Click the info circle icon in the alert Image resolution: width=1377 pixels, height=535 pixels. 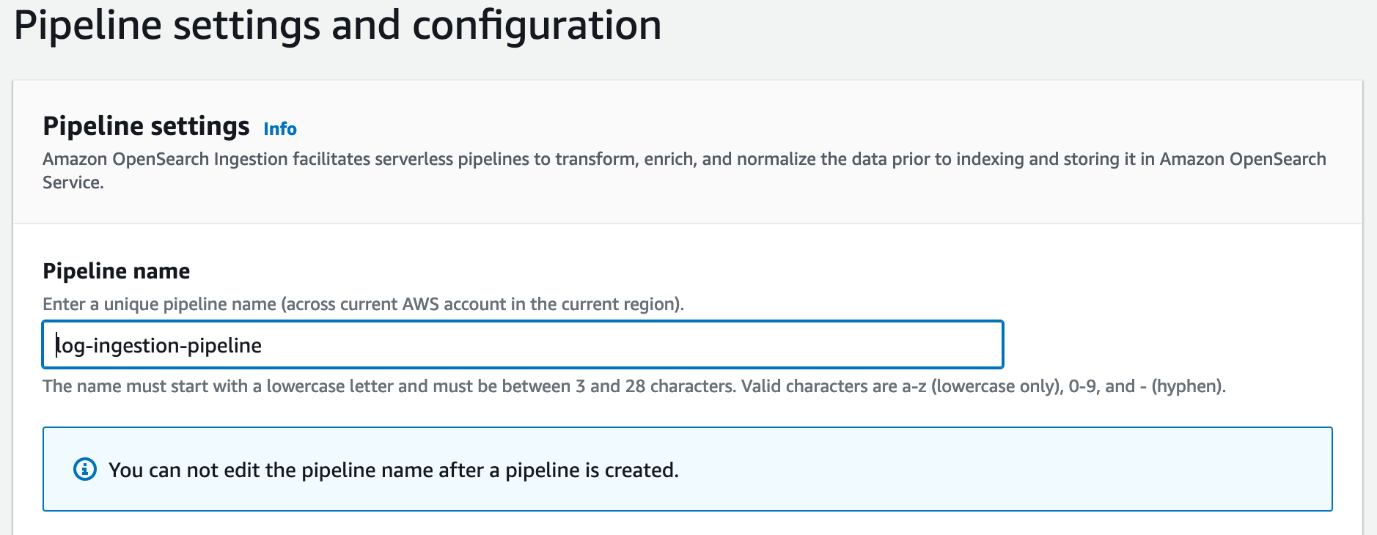tap(86, 469)
